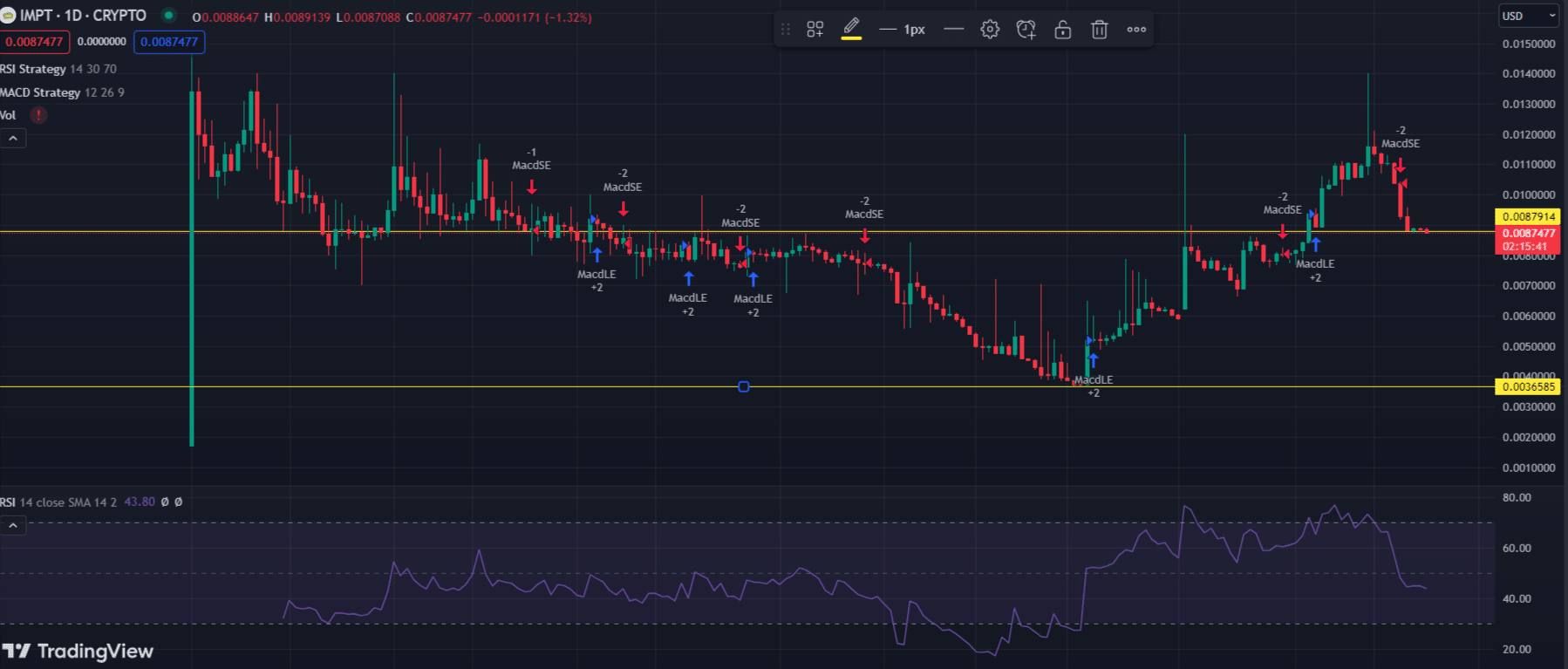Open the drawing templates icon
This screenshot has width=1568, height=669.
[815, 30]
